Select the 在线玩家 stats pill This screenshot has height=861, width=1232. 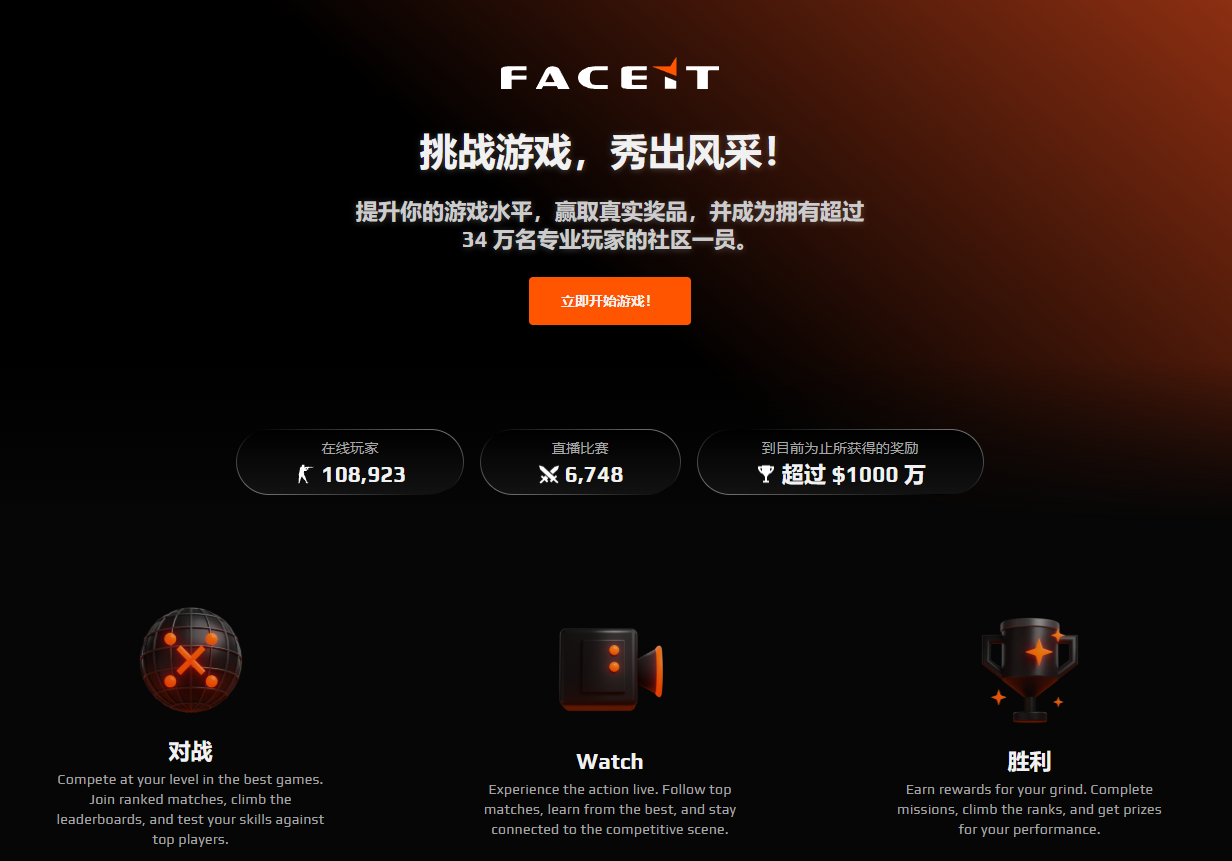(x=350, y=462)
